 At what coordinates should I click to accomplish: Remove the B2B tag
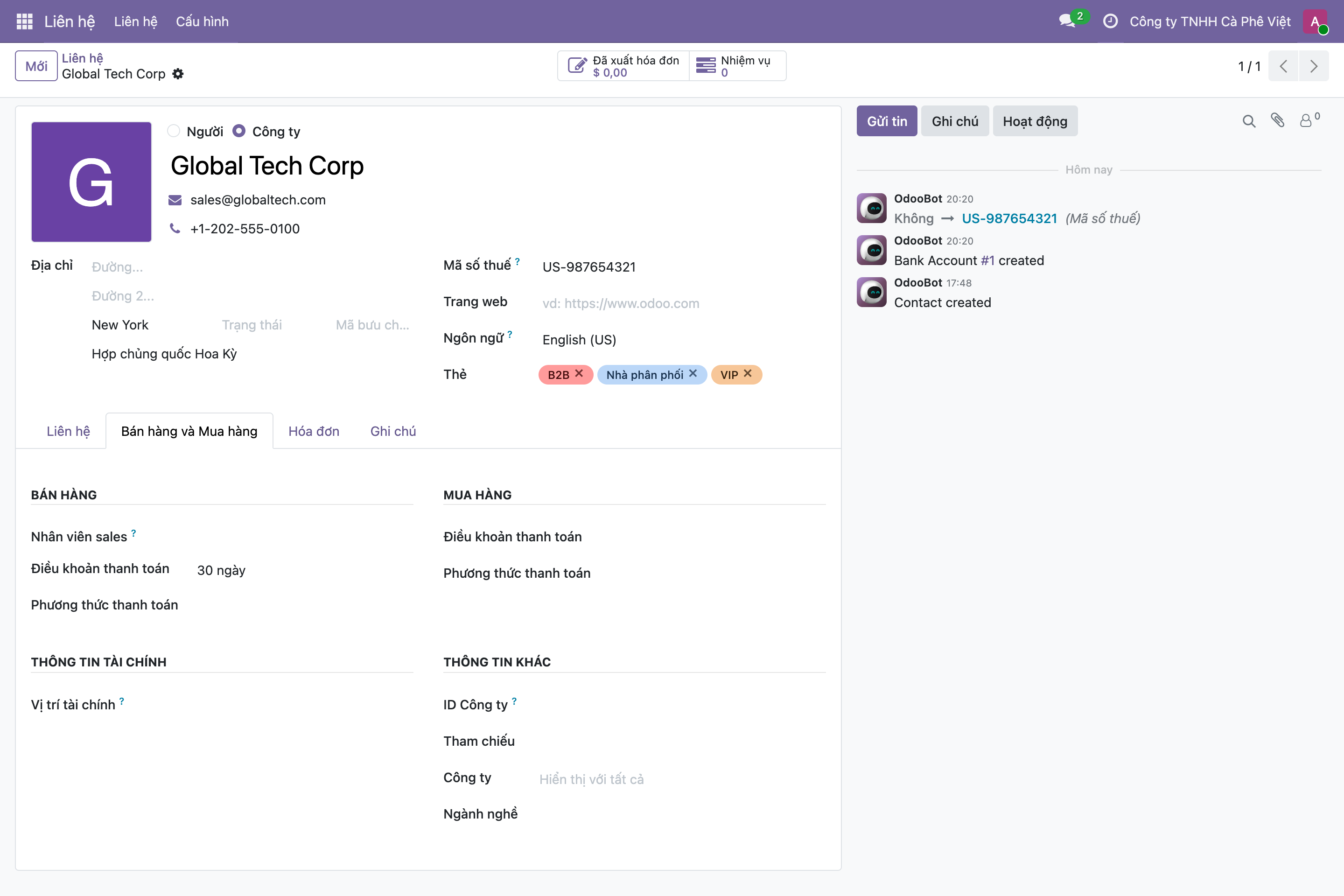[x=579, y=373]
